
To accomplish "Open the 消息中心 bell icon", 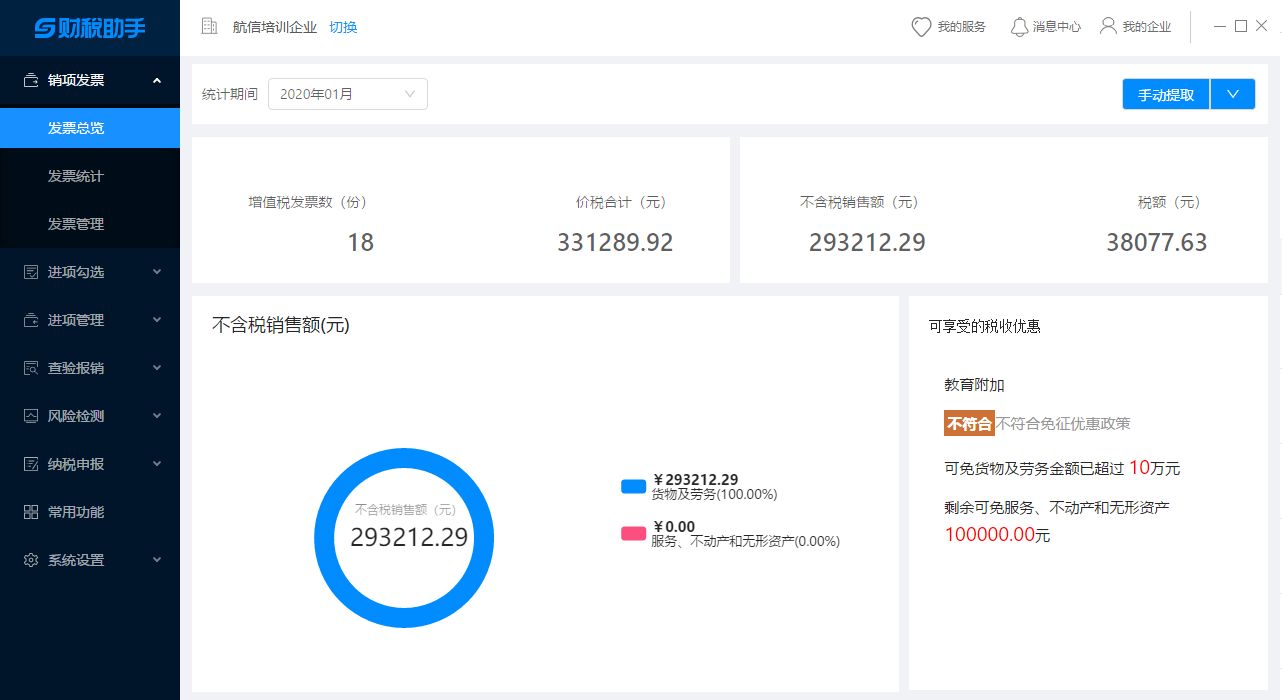I will click(1019, 27).
